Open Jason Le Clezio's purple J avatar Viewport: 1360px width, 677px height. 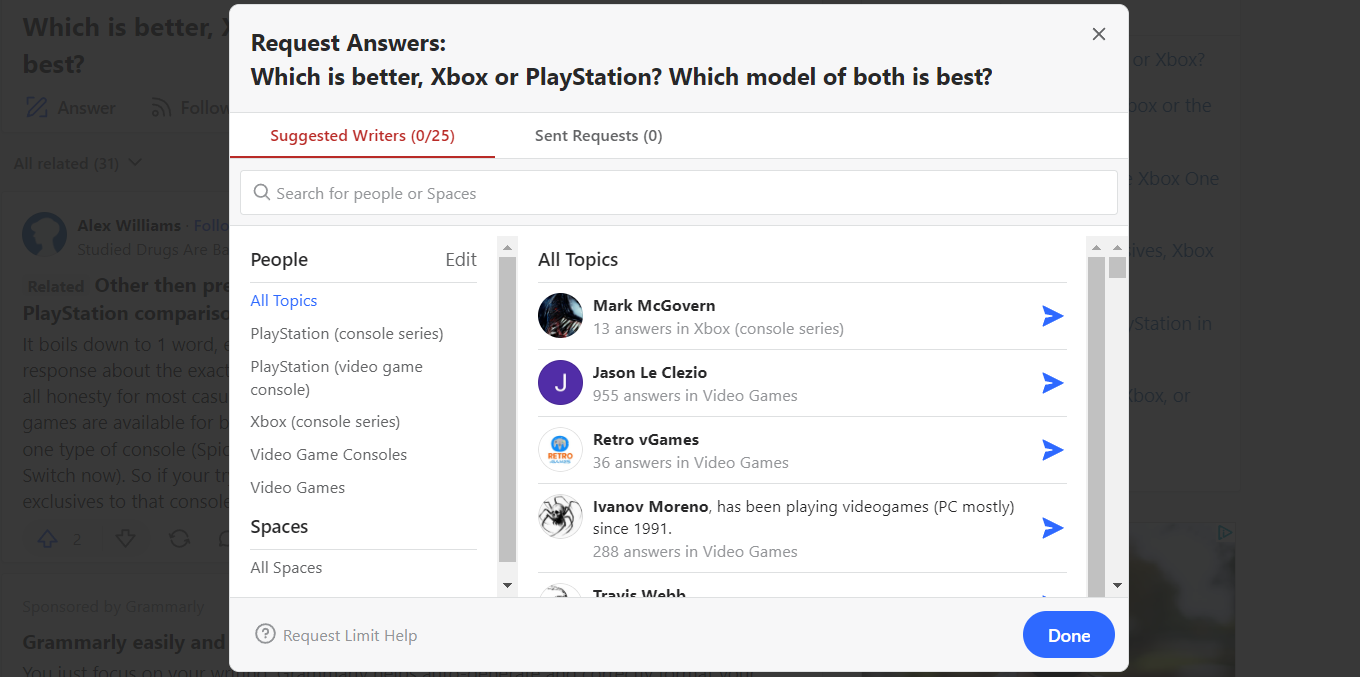pos(560,383)
